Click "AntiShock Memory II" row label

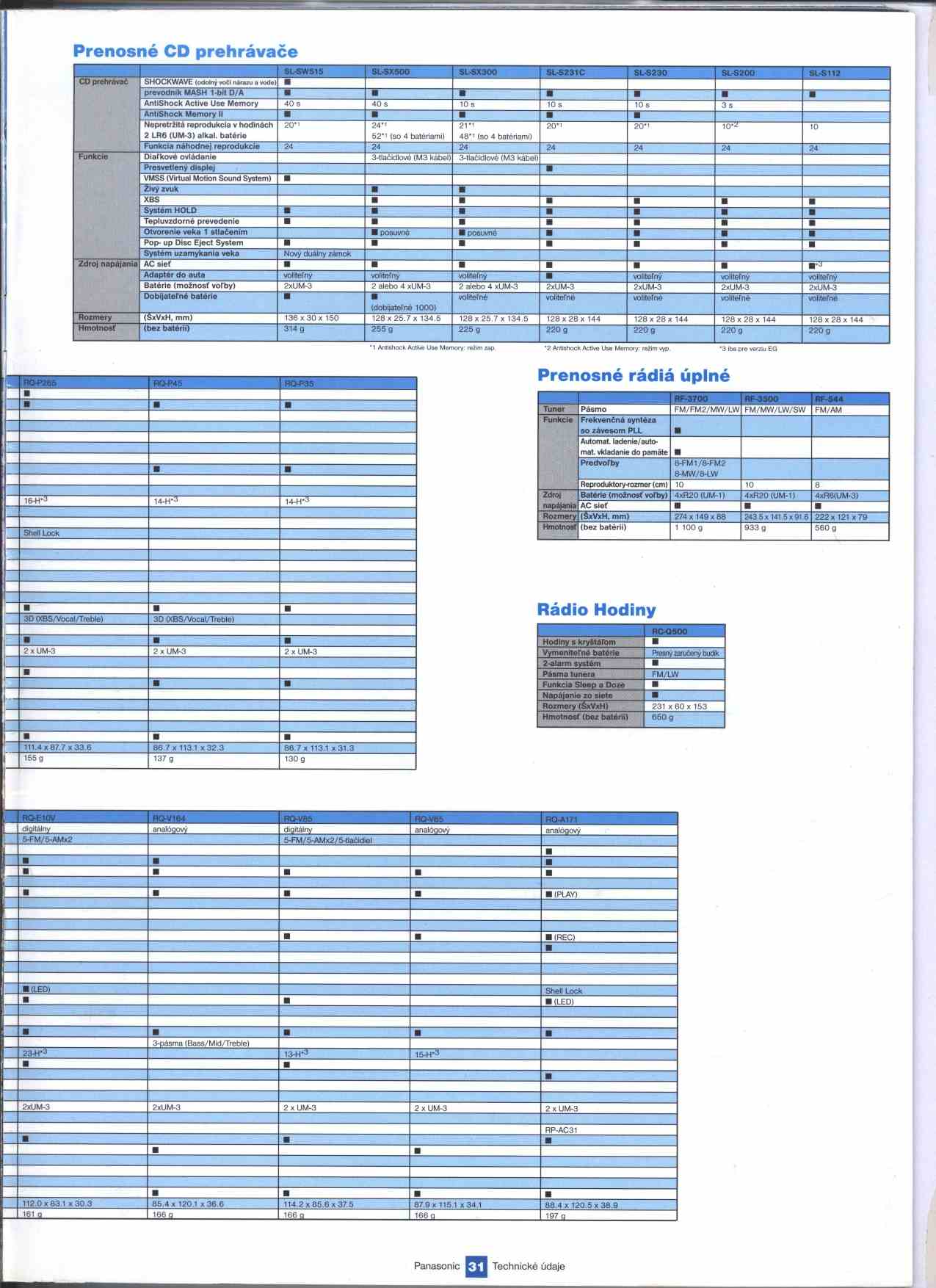pos(183,114)
